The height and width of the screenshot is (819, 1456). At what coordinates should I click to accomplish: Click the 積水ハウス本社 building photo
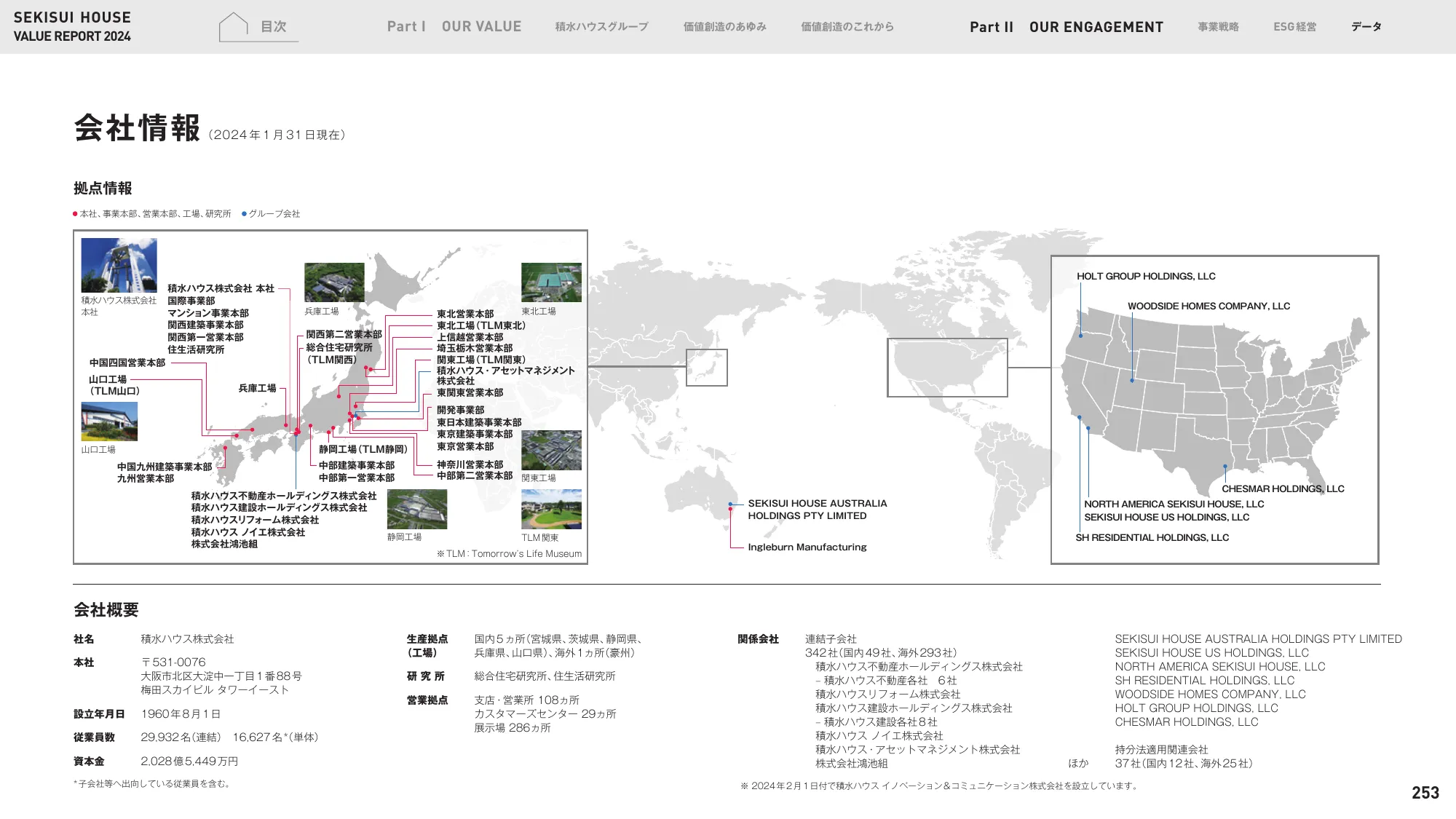(x=119, y=265)
